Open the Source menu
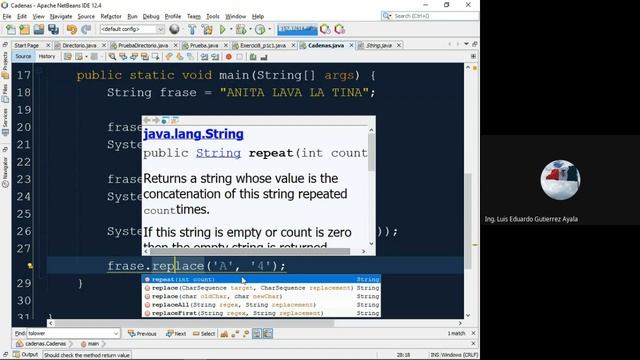Viewport: 640px width, 360px height. (86, 16)
